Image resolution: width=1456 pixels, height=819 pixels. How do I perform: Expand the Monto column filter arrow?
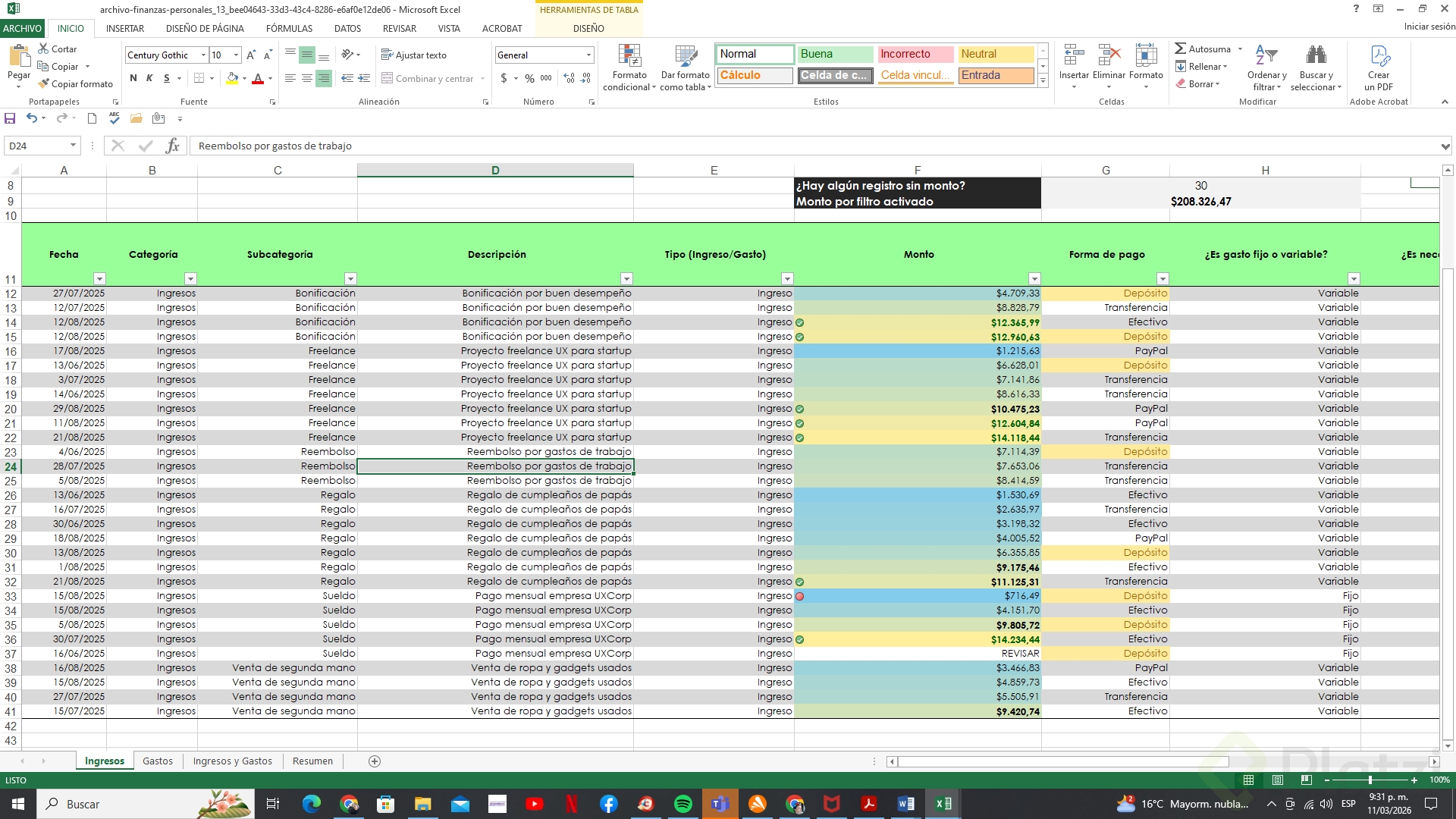1034,279
